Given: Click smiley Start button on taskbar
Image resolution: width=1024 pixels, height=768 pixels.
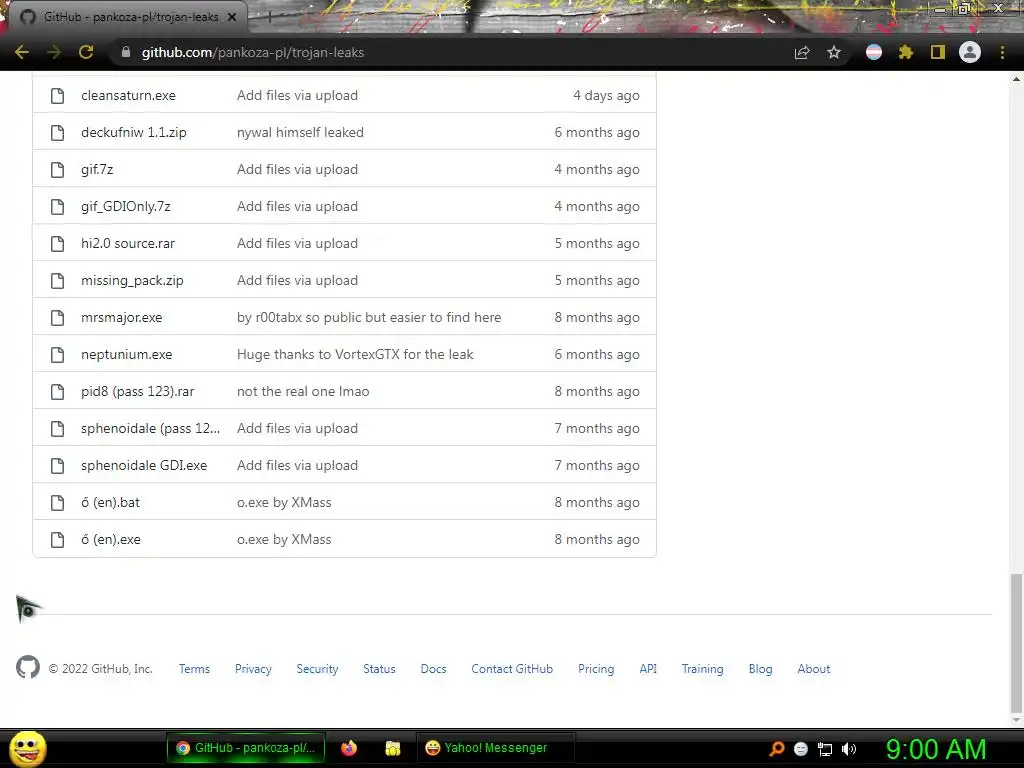Looking at the screenshot, I should [28, 748].
